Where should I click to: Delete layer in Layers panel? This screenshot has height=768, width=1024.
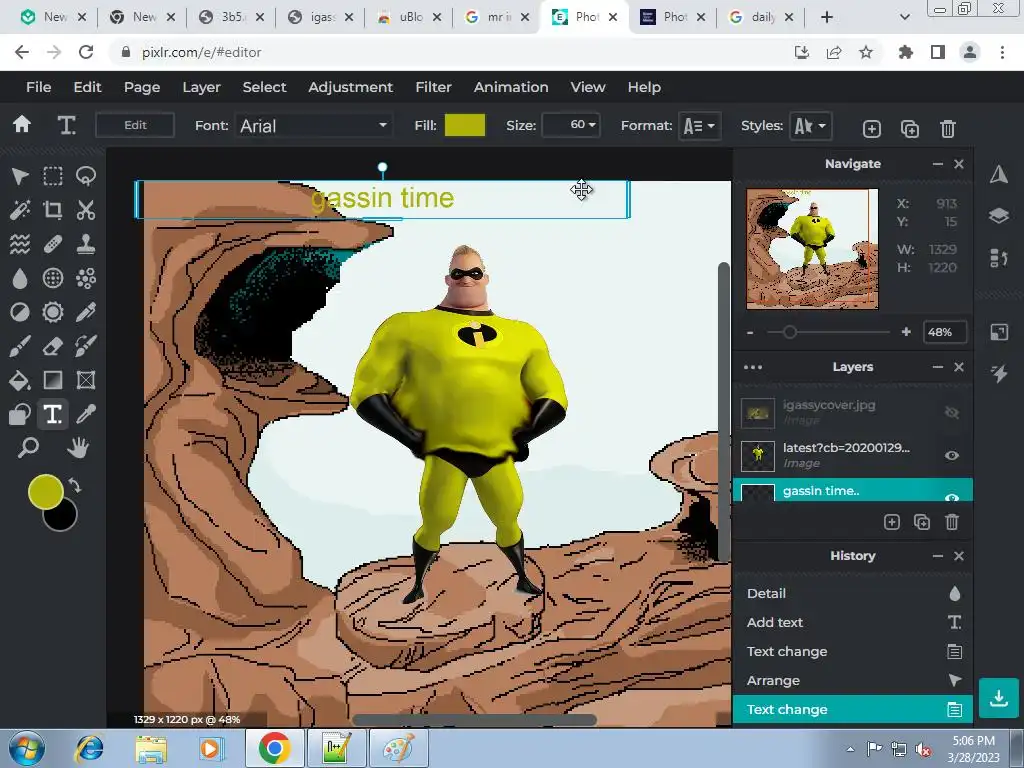[x=952, y=522]
